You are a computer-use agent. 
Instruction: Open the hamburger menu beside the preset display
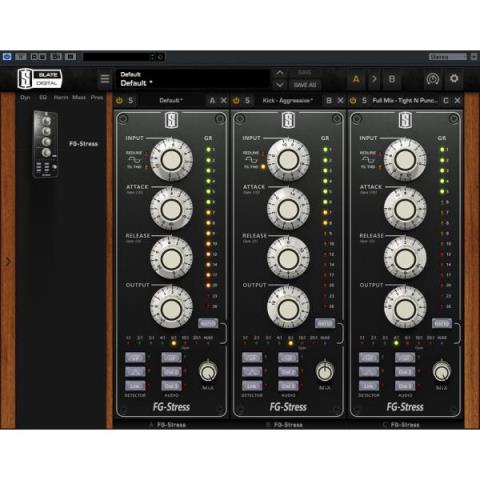click(105, 79)
